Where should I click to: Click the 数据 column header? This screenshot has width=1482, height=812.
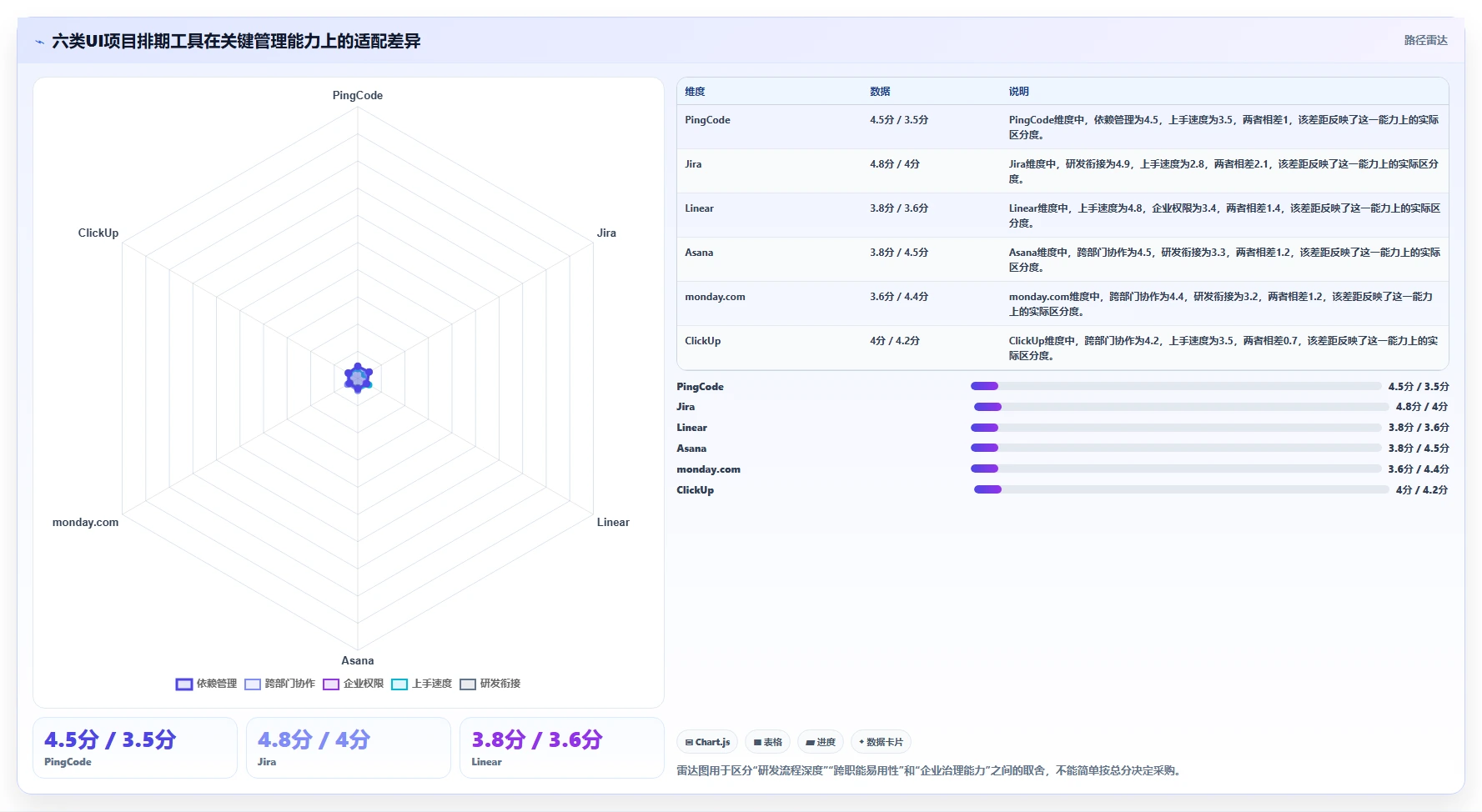point(880,92)
